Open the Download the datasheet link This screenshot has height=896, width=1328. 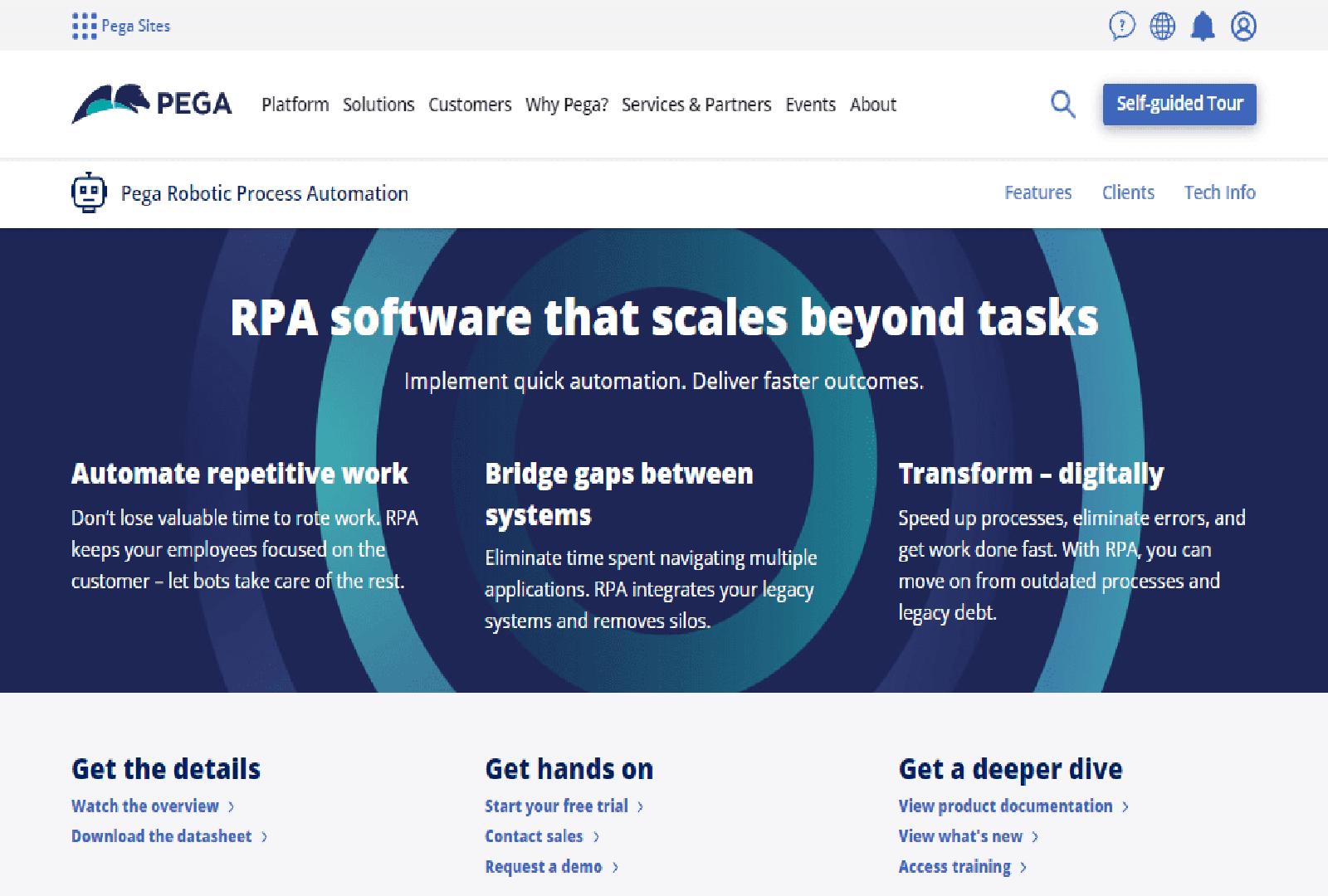click(x=162, y=836)
